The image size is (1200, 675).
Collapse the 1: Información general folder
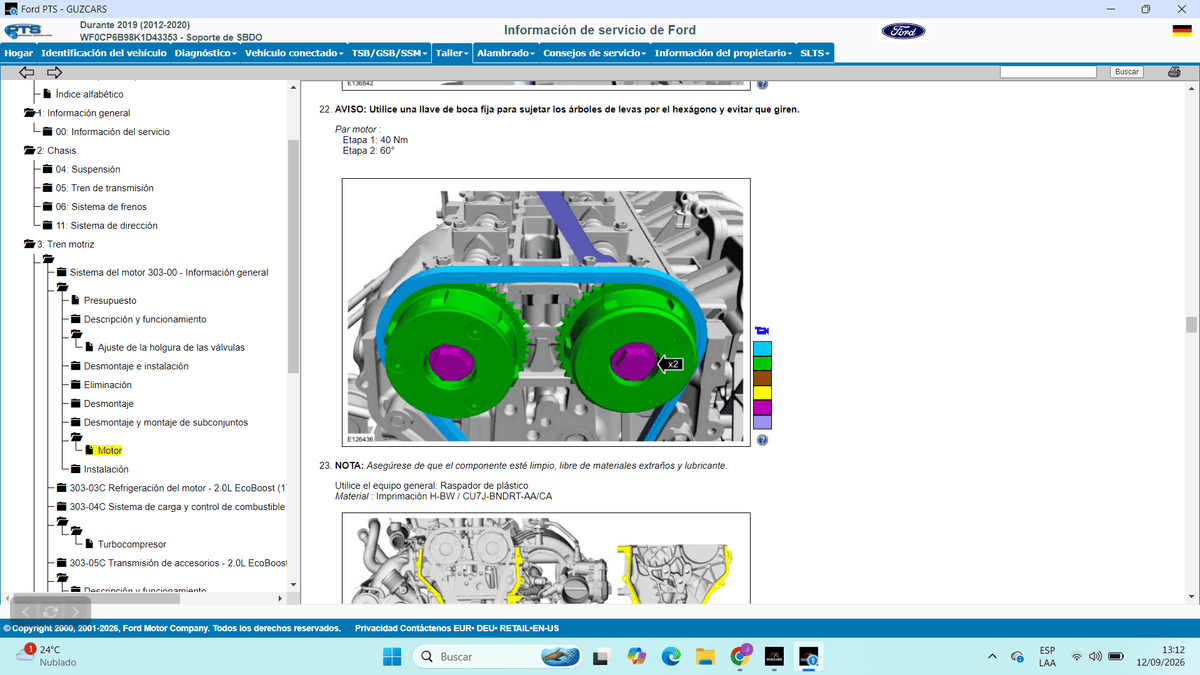pyautogui.click(x=29, y=113)
